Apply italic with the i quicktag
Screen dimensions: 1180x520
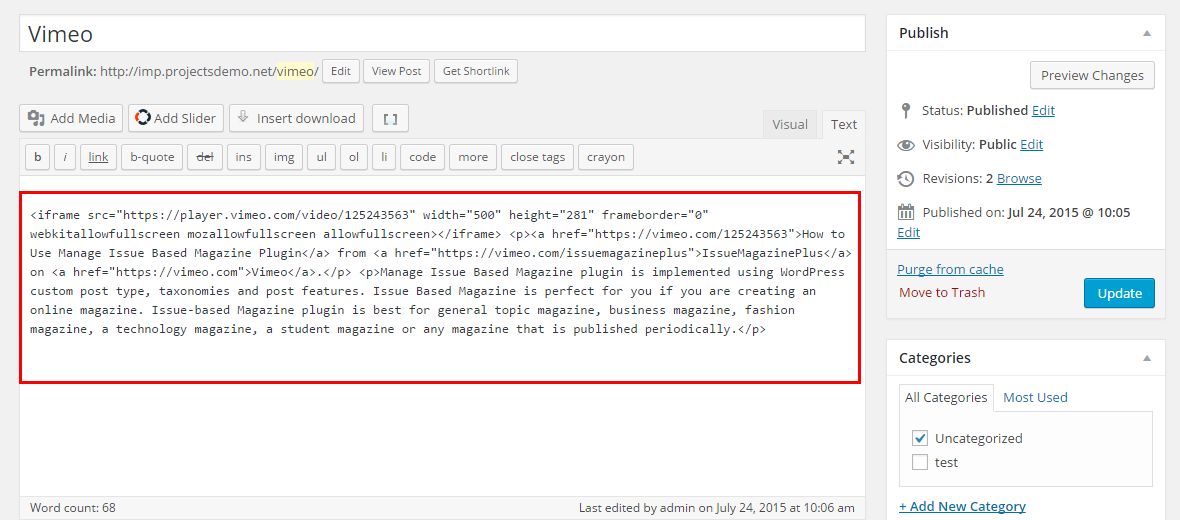pyautogui.click(x=65, y=157)
